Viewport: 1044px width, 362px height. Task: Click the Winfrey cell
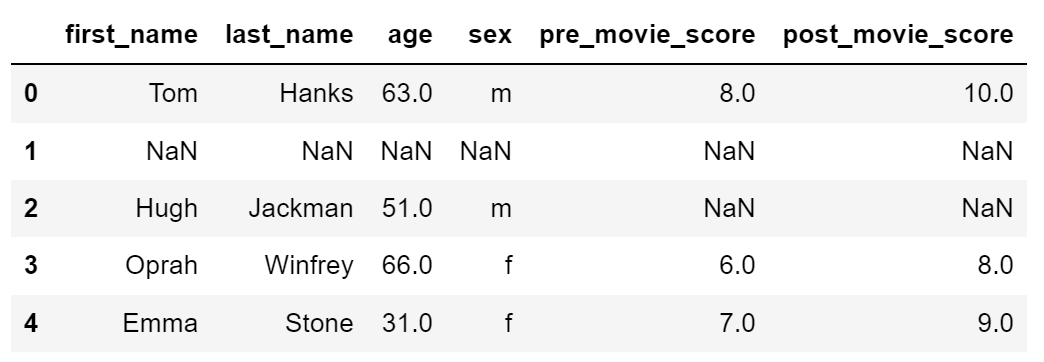point(309,266)
